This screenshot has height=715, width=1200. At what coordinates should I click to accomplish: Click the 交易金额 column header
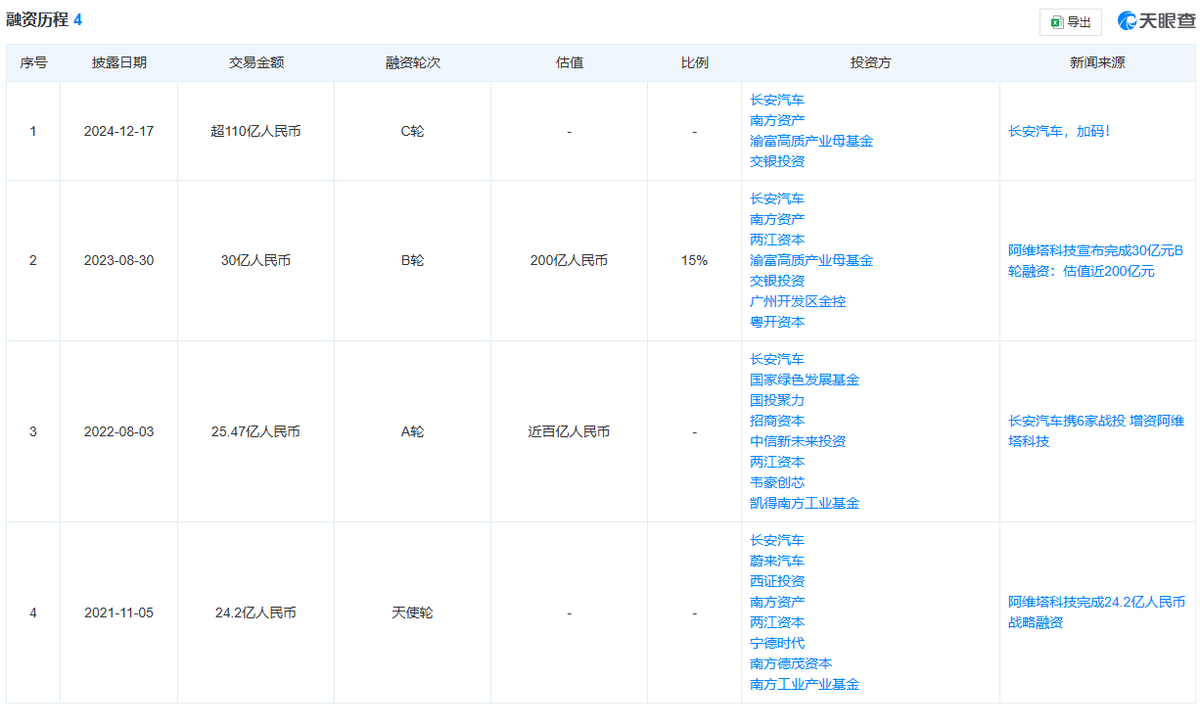click(x=256, y=62)
